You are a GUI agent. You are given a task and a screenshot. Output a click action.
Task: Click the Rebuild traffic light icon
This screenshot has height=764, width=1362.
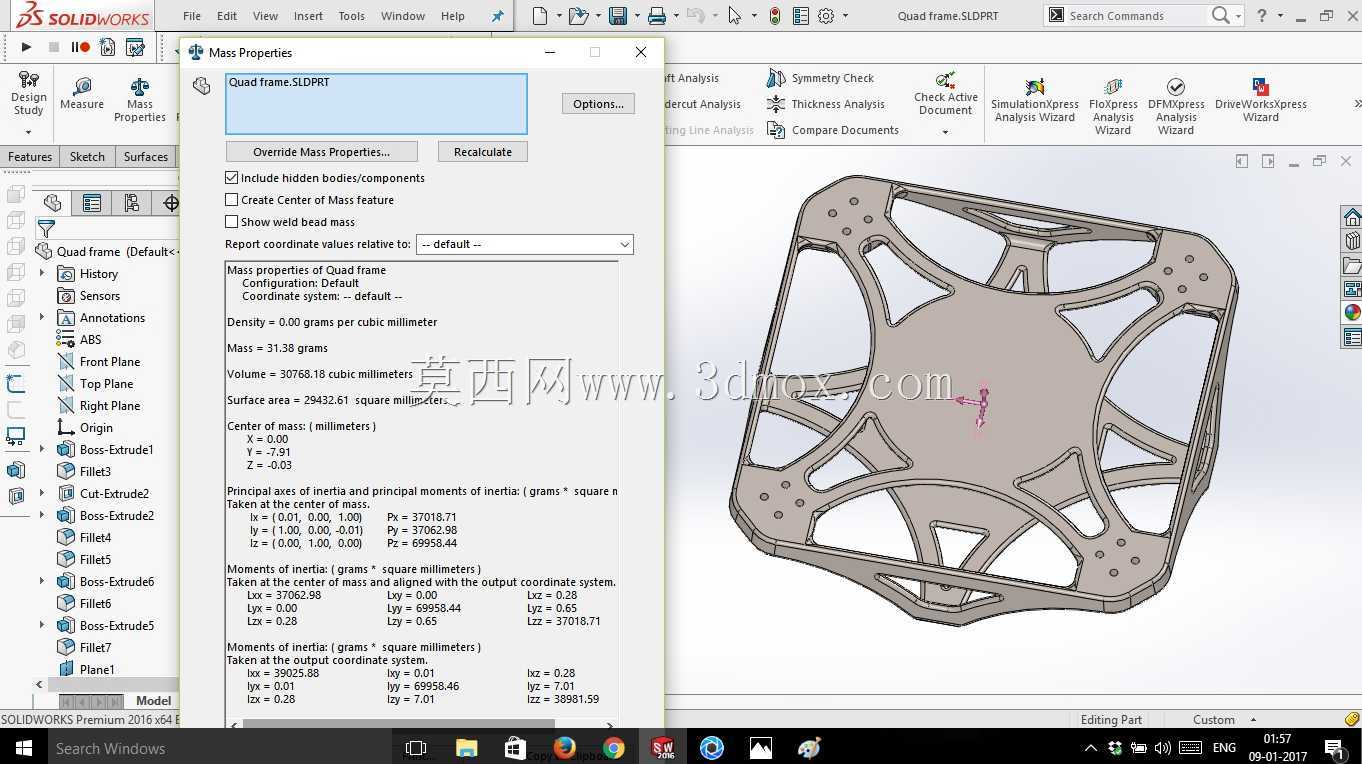775,16
